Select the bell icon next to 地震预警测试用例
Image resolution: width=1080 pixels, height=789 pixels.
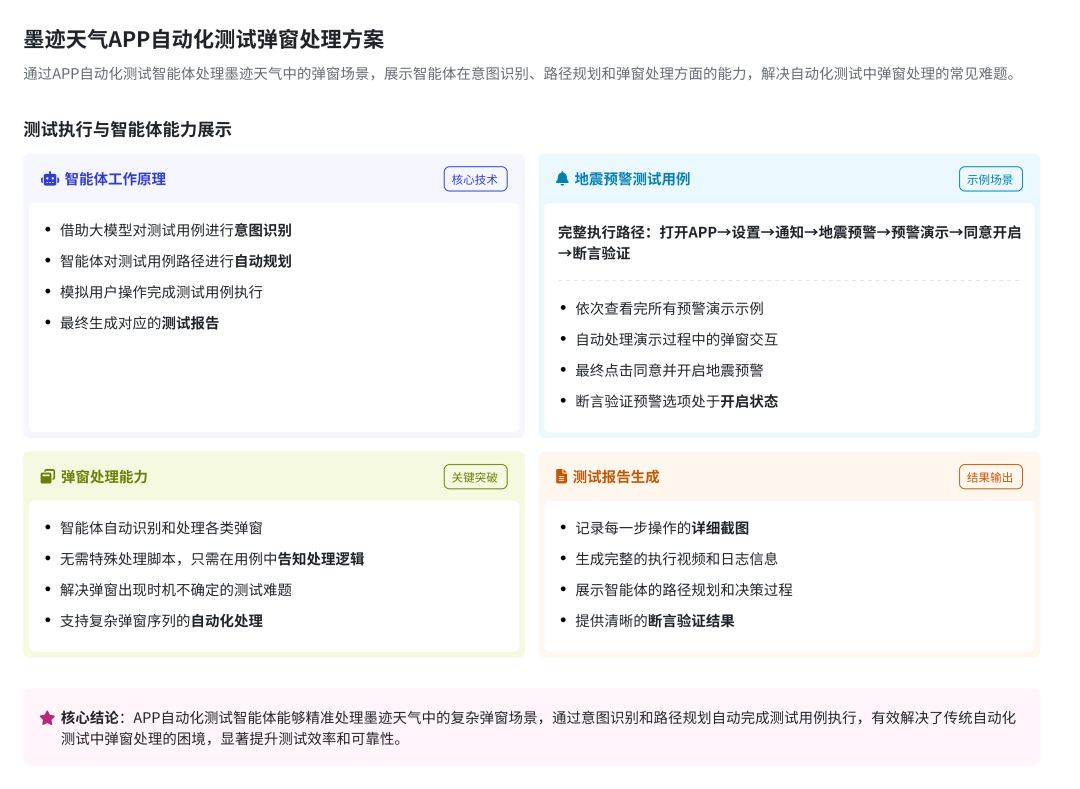point(563,179)
